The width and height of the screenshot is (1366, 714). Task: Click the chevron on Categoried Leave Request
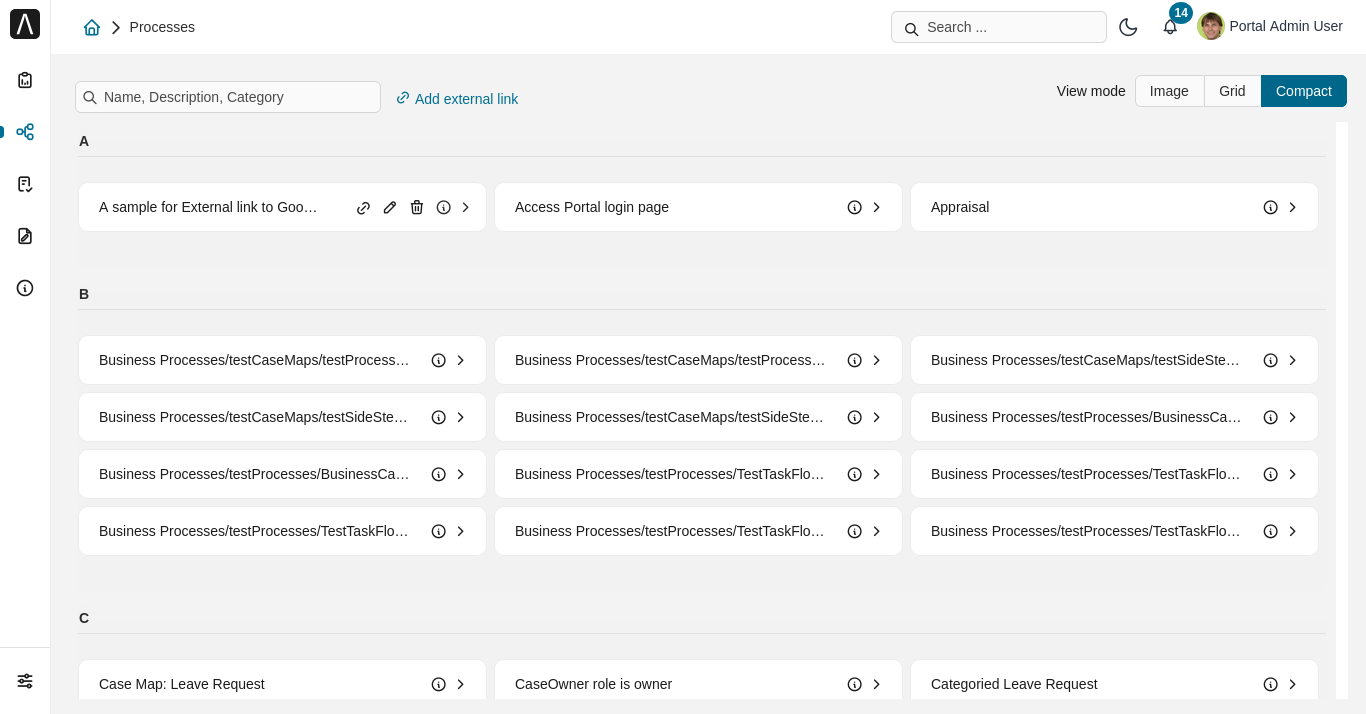1293,684
